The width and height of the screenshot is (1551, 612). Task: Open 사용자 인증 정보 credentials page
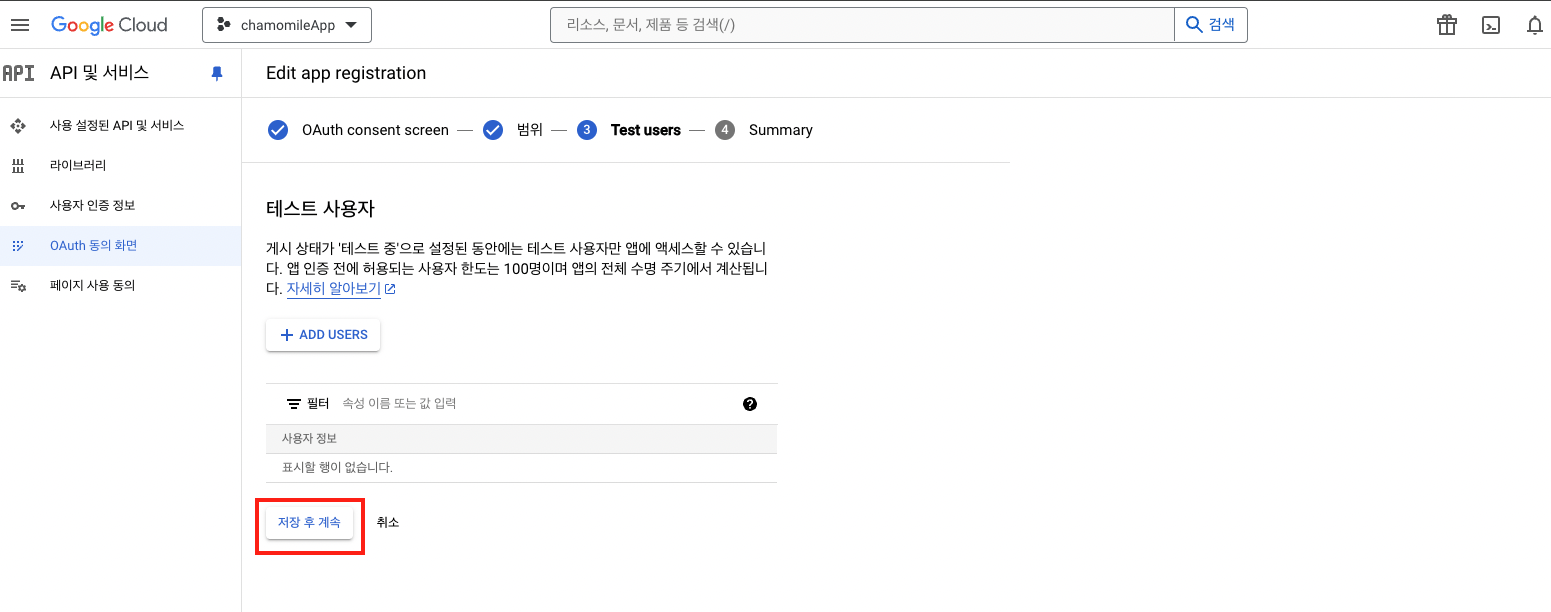[92, 205]
